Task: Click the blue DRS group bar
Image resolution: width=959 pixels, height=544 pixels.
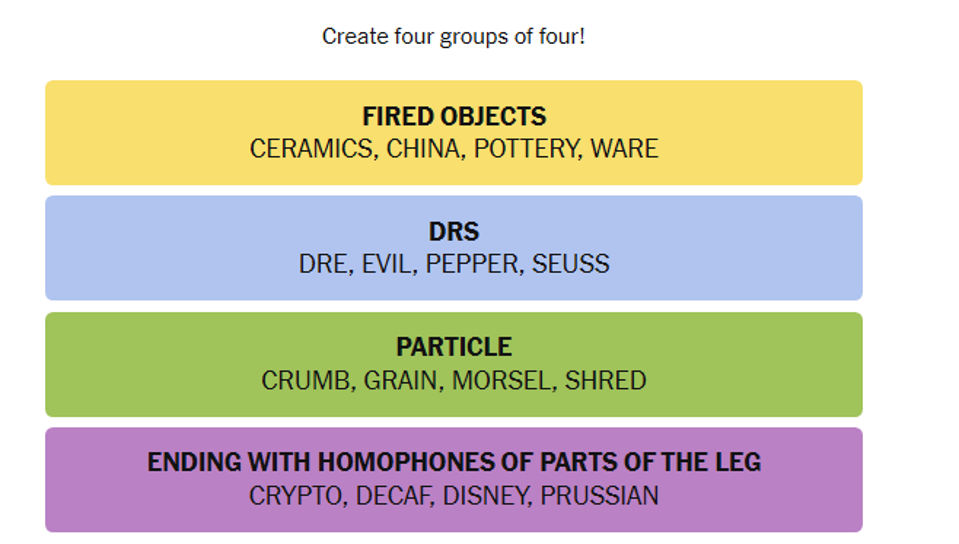Action: [x=454, y=248]
